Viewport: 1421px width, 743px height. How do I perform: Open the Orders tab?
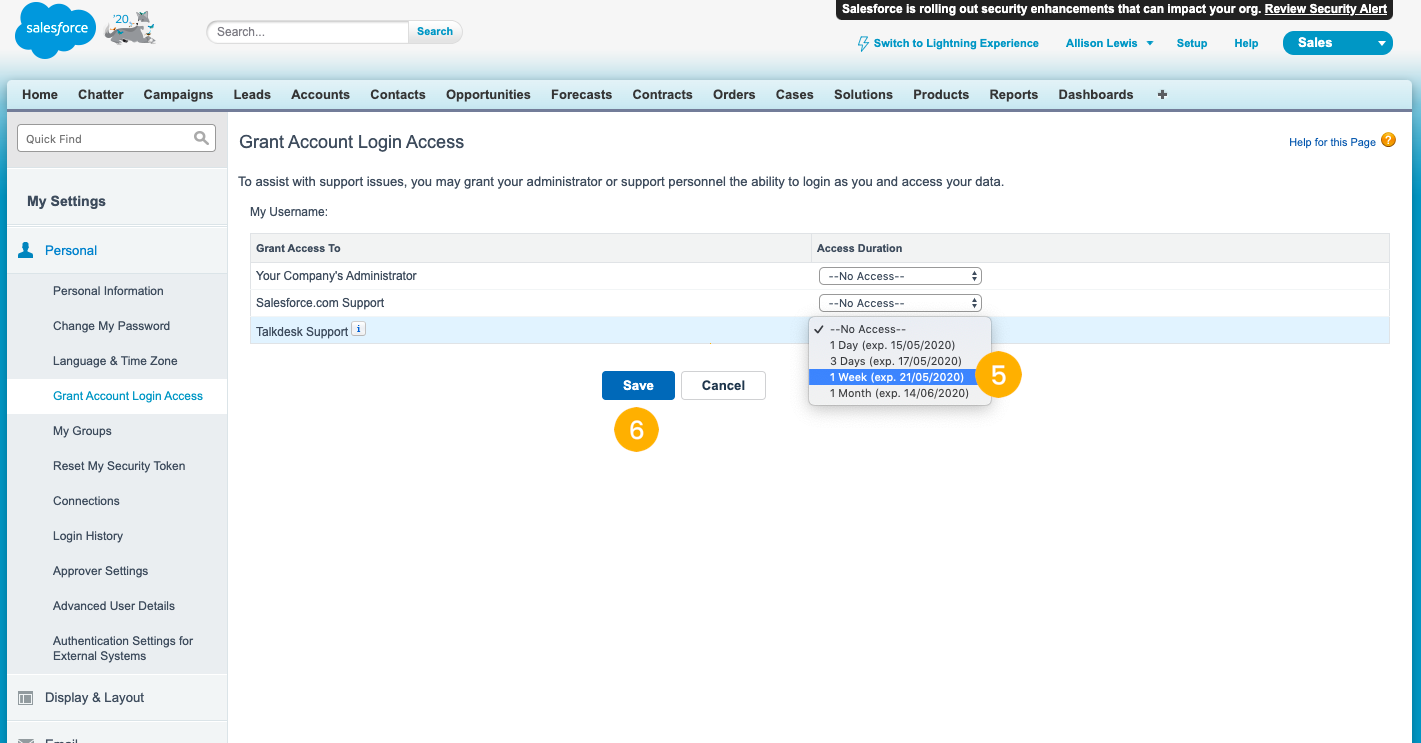pyautogui.click(x=734, y=95)
